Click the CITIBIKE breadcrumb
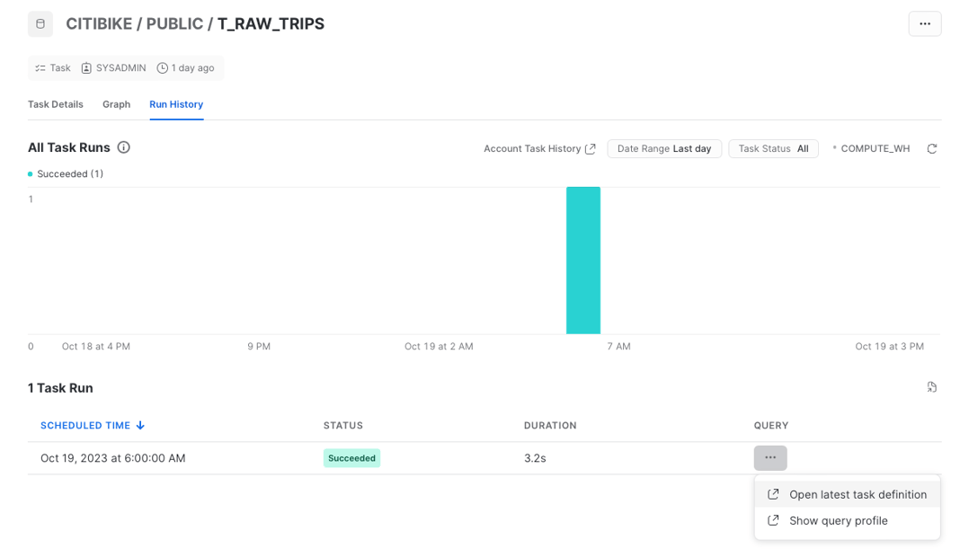Viewport: 960px width, 557px height. pos(99,24)
